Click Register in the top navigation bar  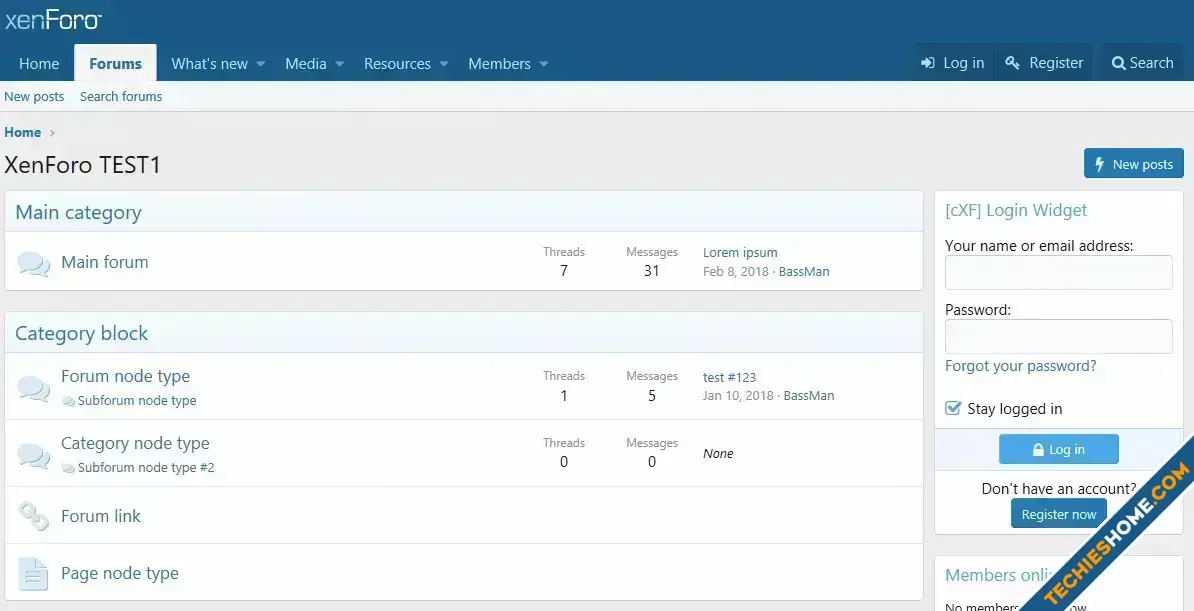1044,63
